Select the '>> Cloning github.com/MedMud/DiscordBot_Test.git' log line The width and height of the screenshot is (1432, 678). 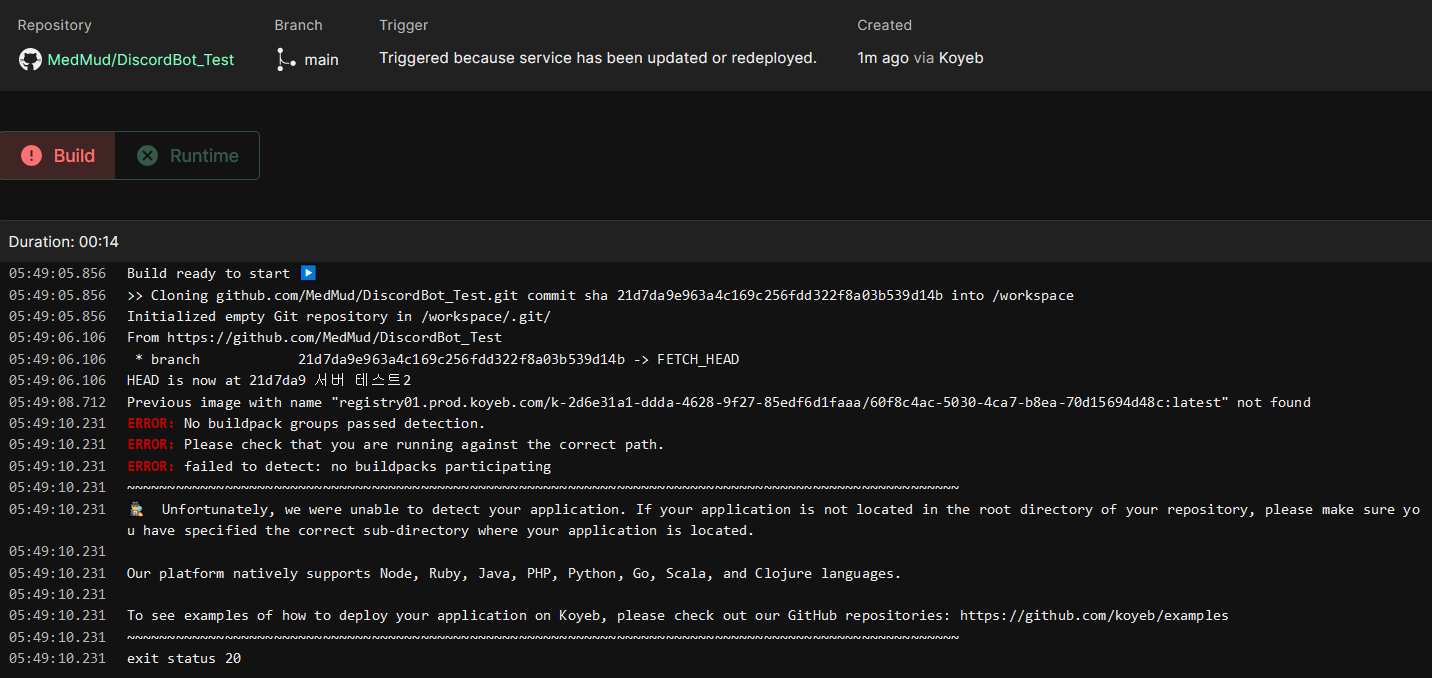[600, 295]
